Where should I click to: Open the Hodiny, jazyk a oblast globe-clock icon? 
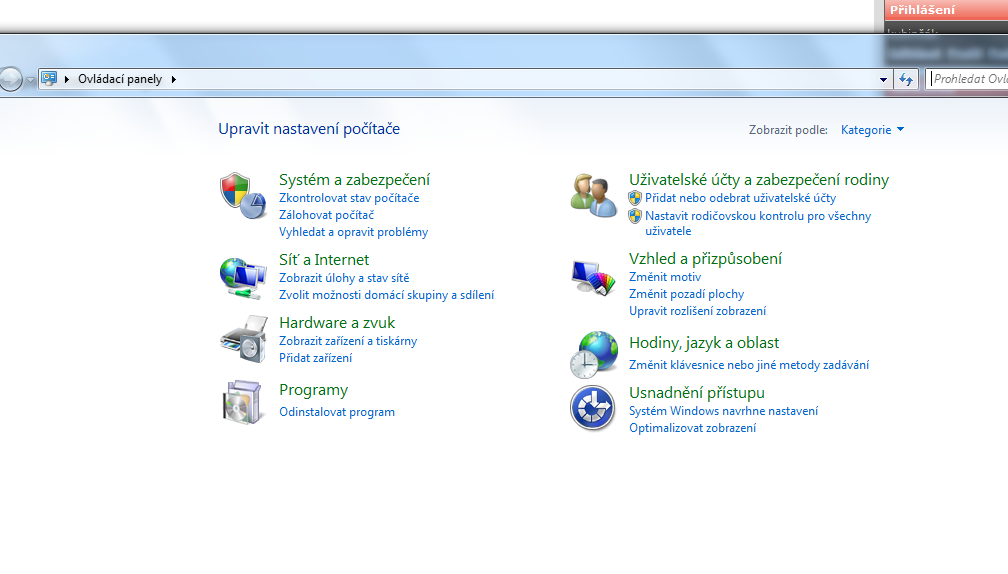click(x=593, y=355)
